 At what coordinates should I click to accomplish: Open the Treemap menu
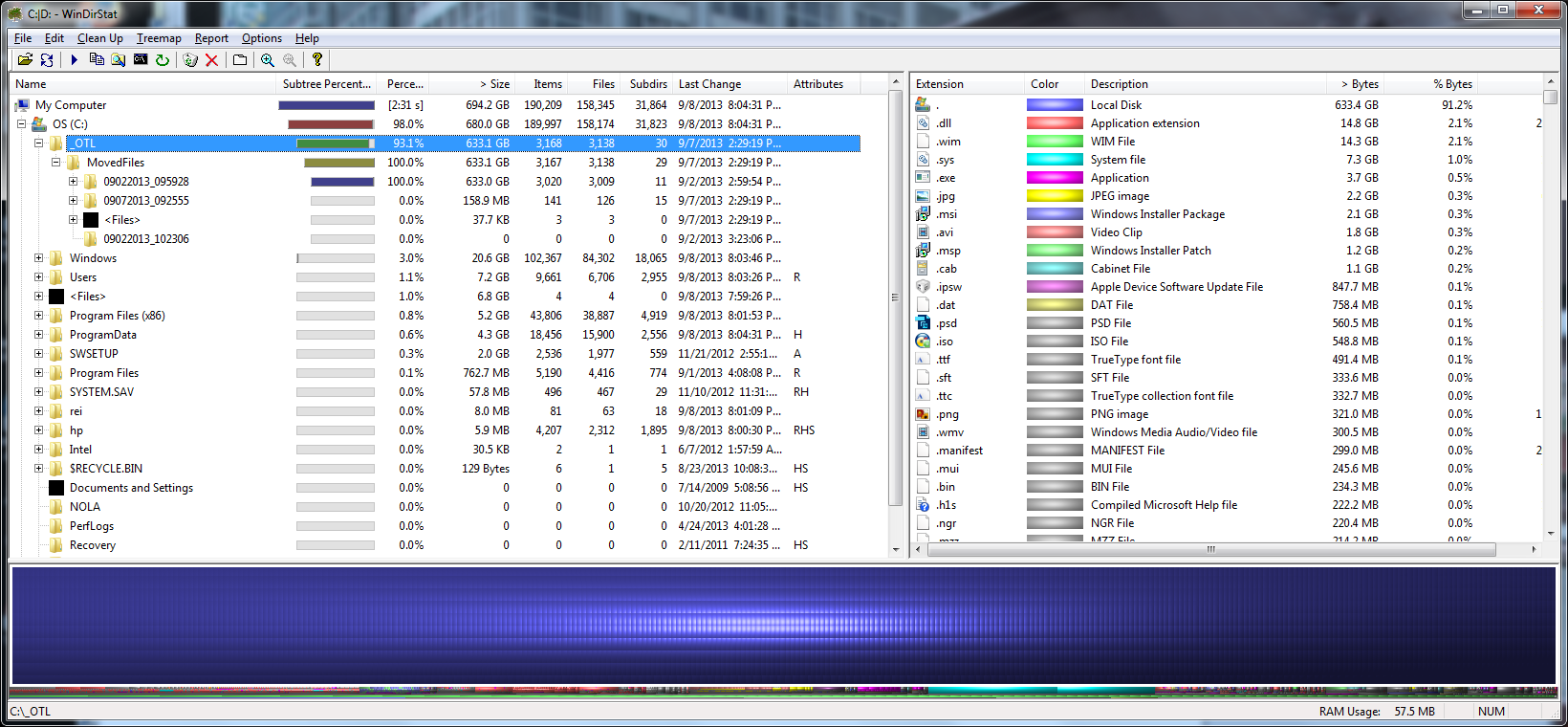159,38
